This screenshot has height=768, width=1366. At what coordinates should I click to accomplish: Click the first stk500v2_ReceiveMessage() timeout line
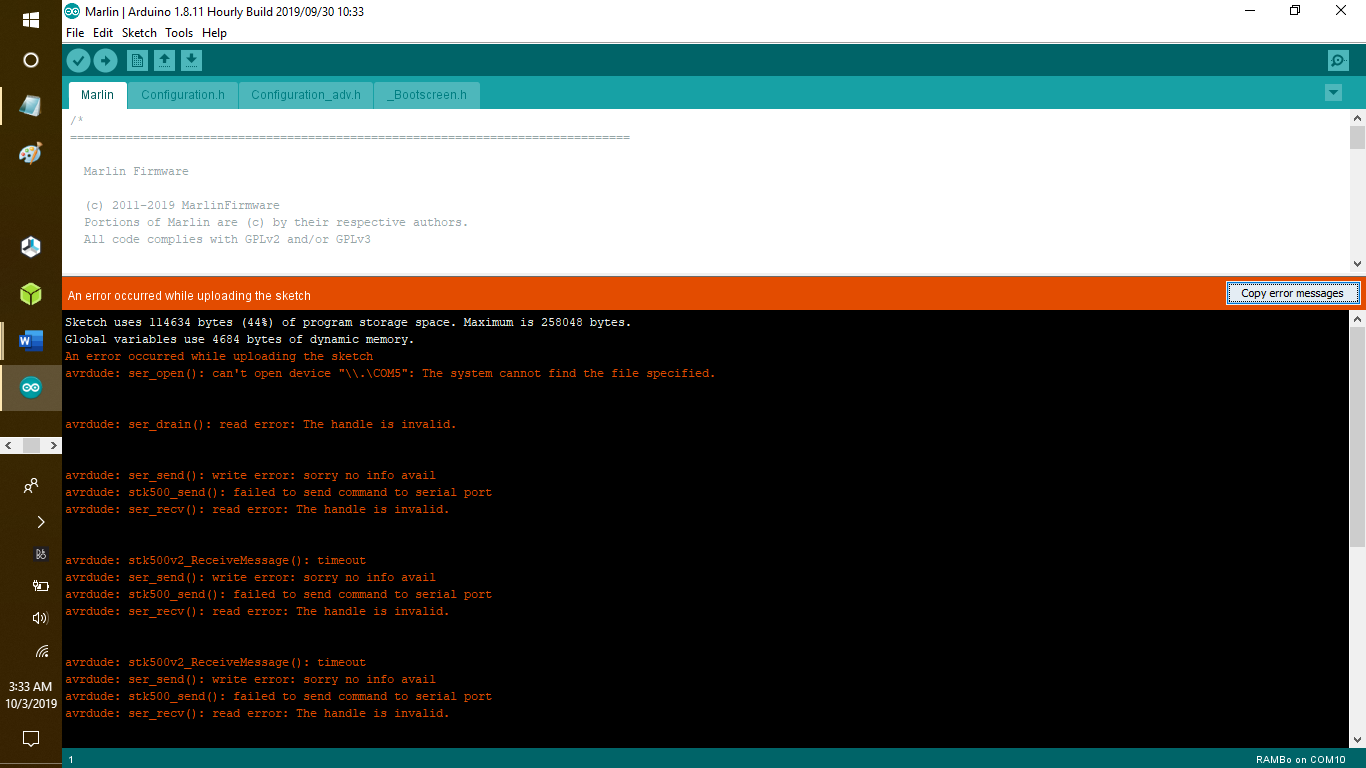coord(215,560)
